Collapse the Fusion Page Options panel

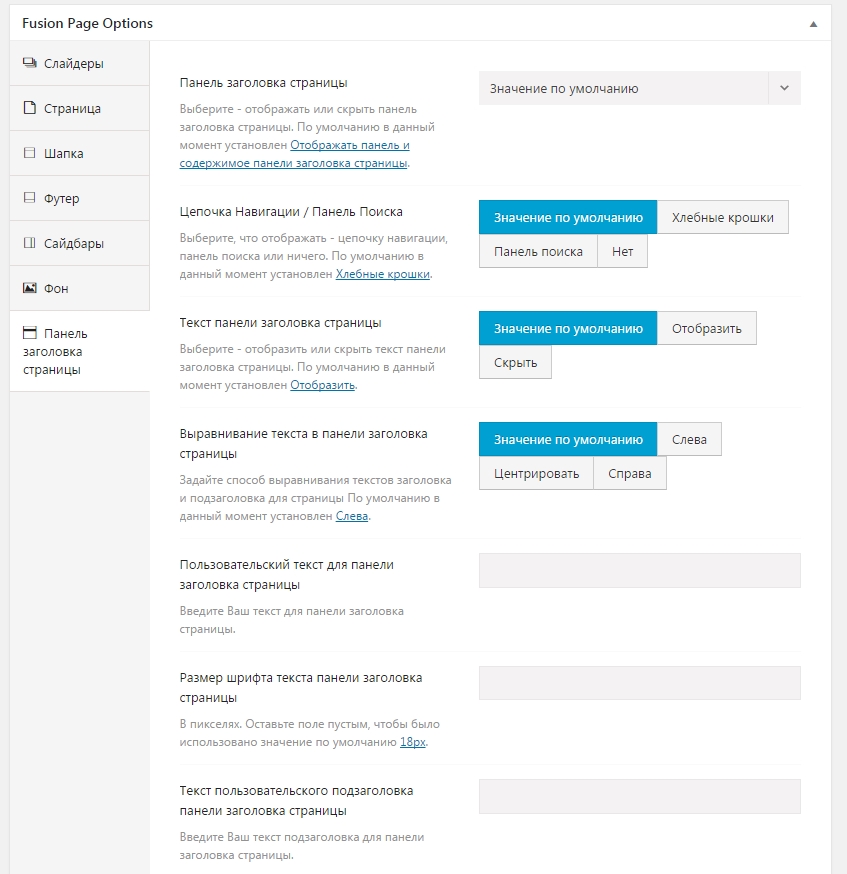point(813,23)
